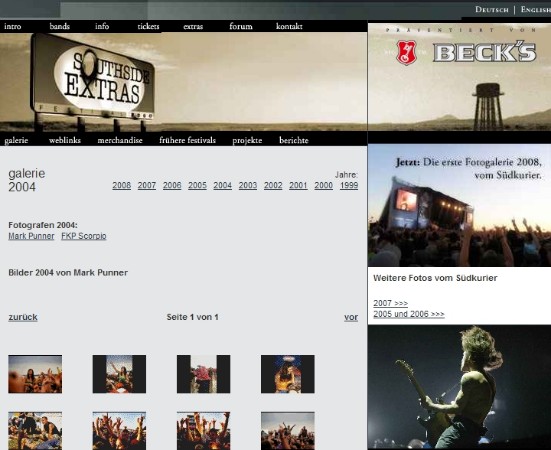Open fourth thumbnail in first gallery row
The height and width of the screenshot is (450, 551).
(288, 374)
